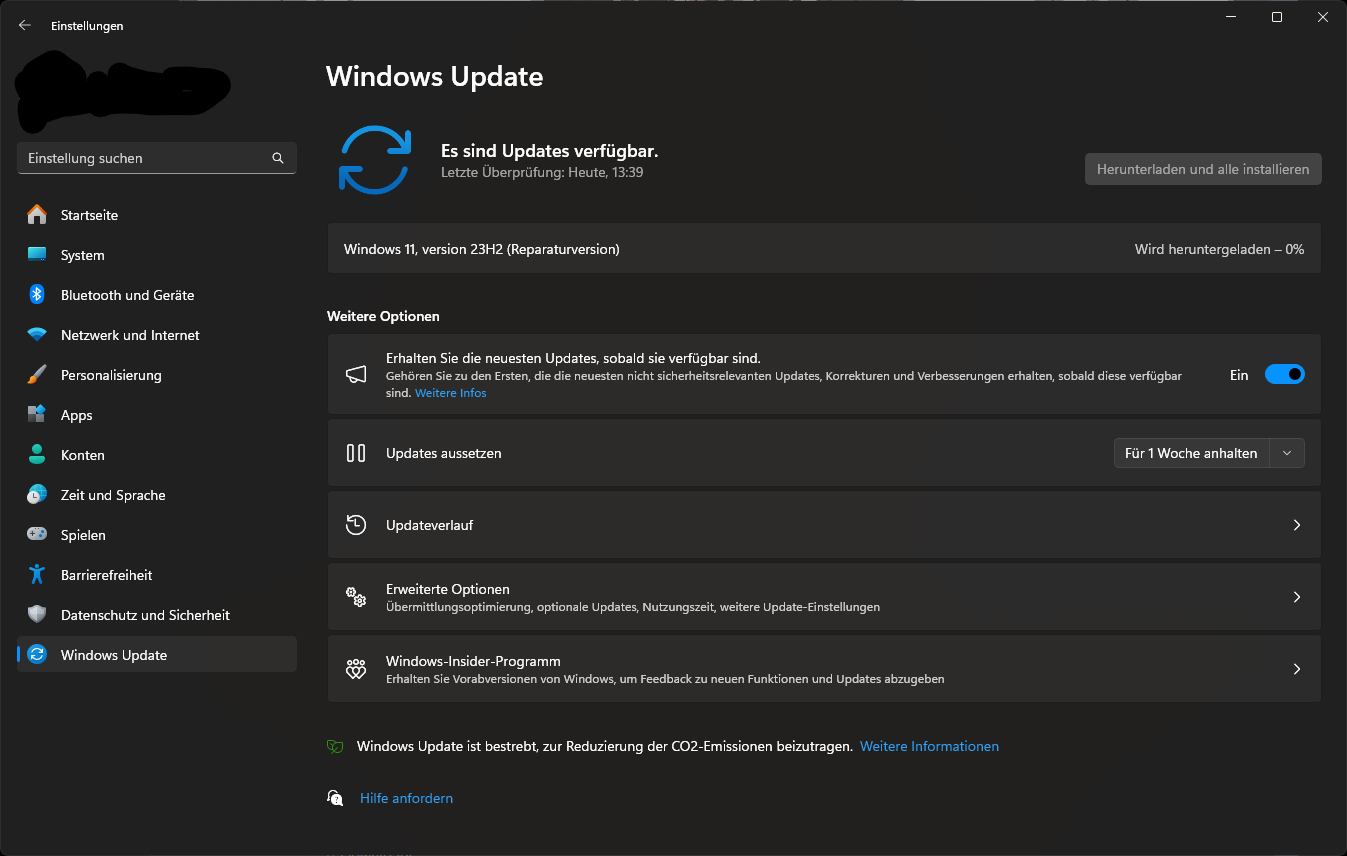
Task: Click the pause icon beside Updates aussetzen
Action: pos(356,453)
